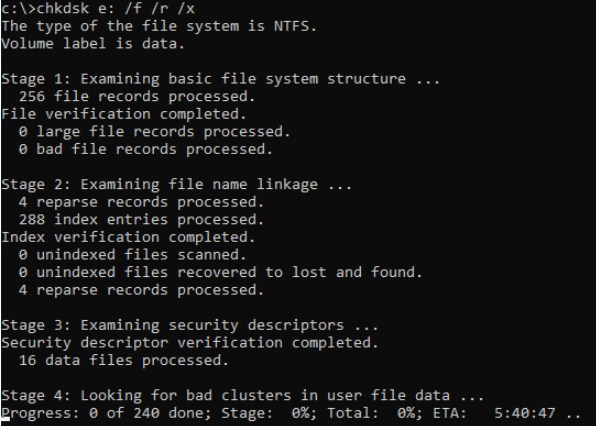Click the ETA 5:40:47 value
Image resolution: width=598 pixels, height=426 pixels.
(524, 413)
